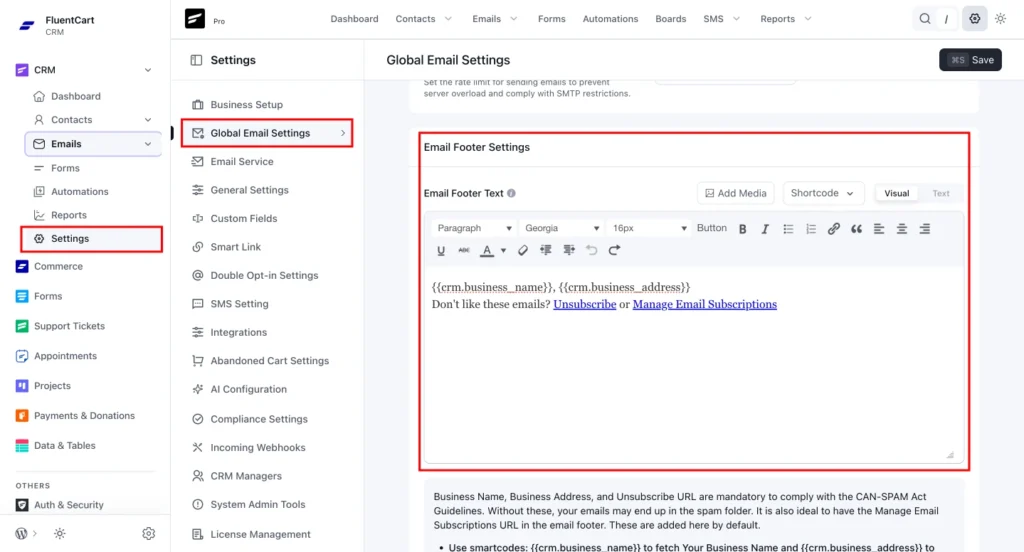Switch editor to Visual tab
Screen dimensions: 1024x552
(896, 193)
